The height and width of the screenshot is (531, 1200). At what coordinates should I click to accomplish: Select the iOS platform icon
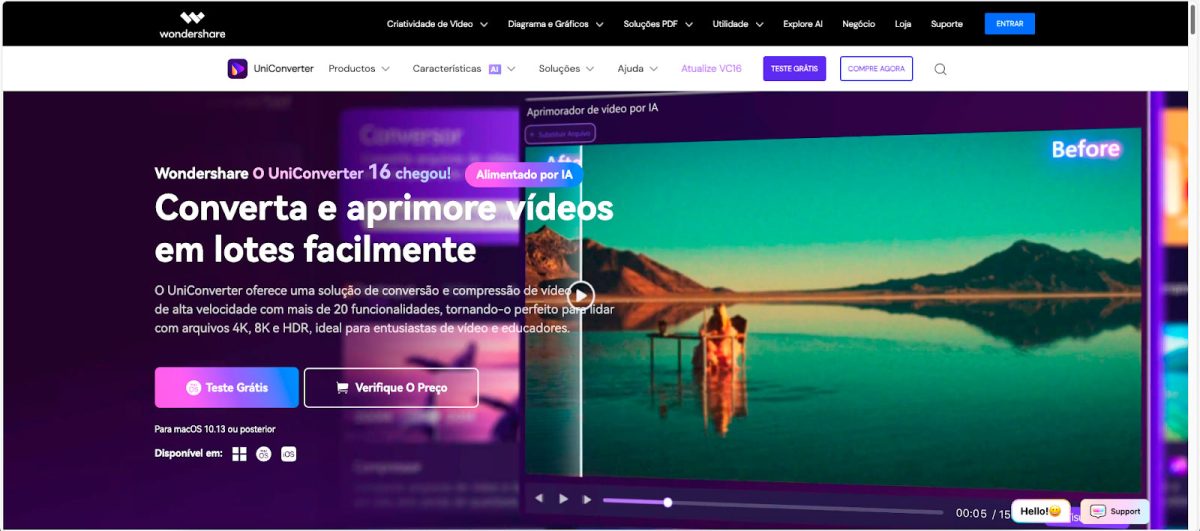tap(288, 454)
